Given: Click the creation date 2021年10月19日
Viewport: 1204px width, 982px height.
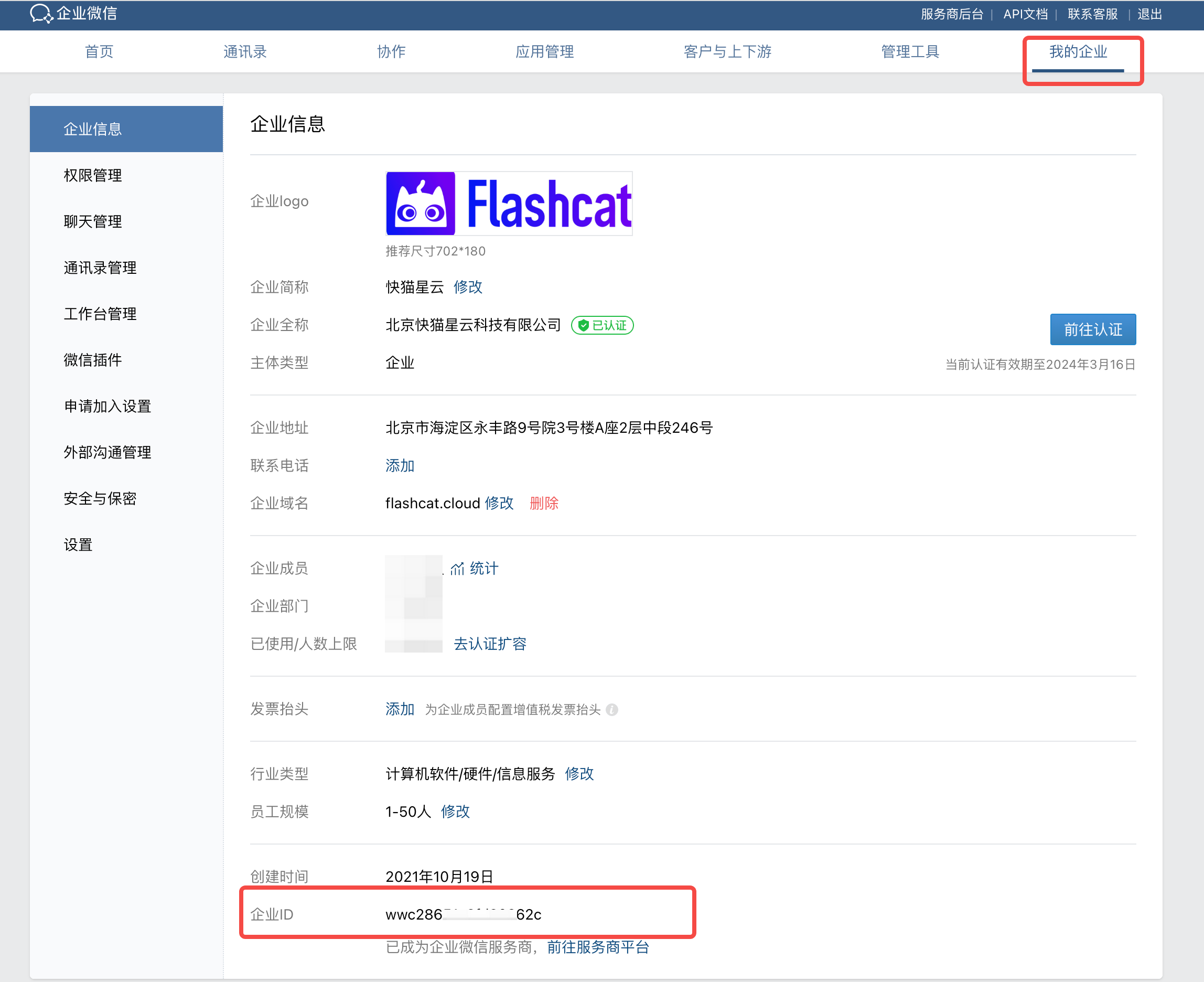Looking at the screenshot, I should 439,877.
